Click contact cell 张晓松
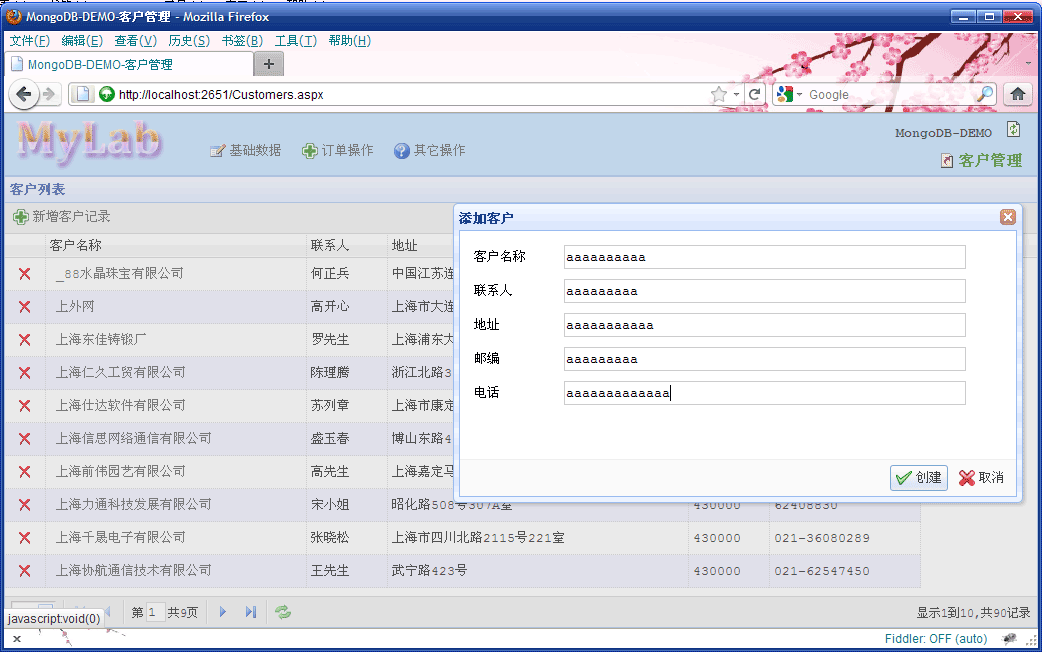The height and width of the screenshot is (652, 1042). (x=330, y=537)
